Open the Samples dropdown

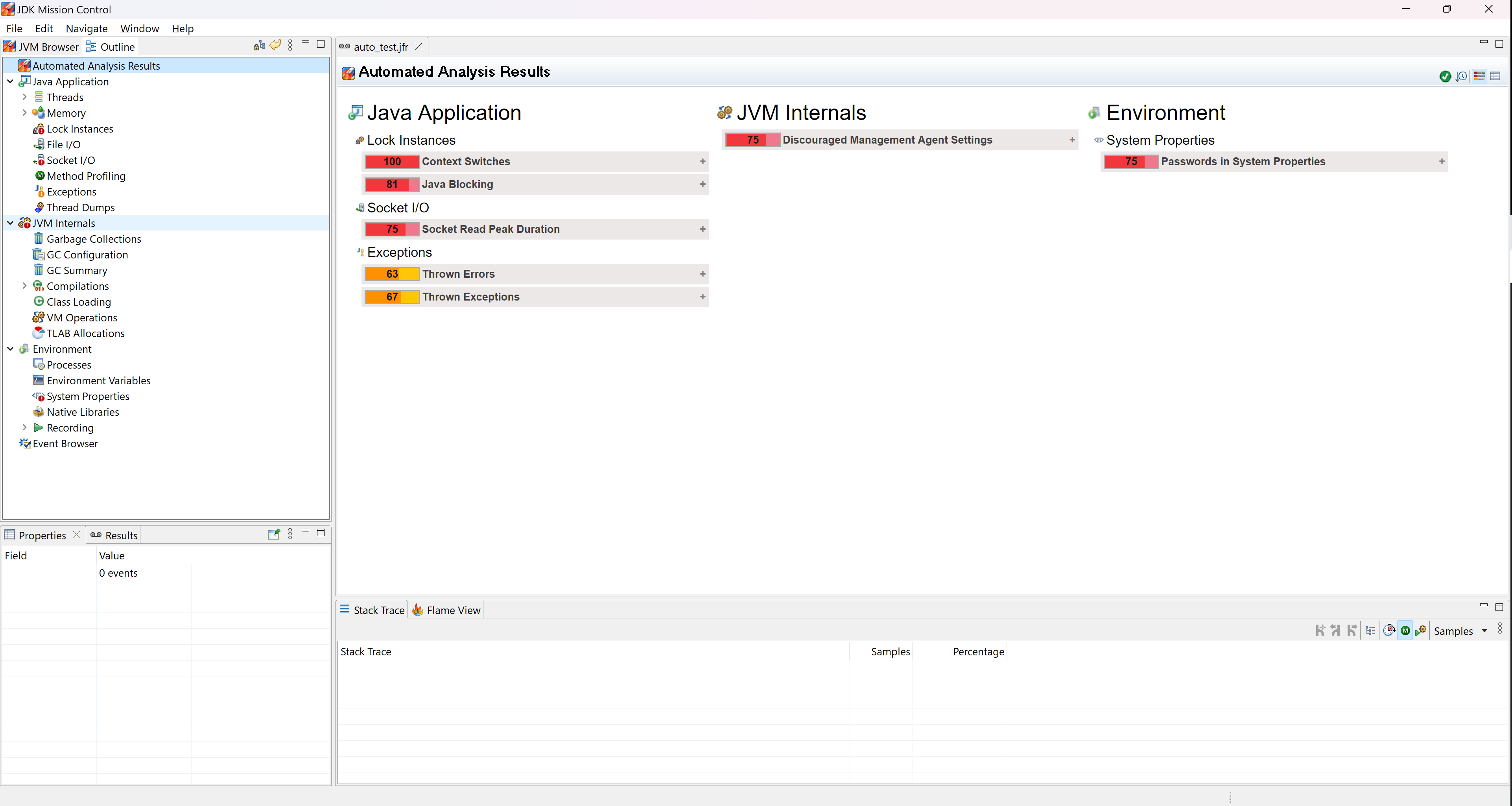coord(1484,631)
